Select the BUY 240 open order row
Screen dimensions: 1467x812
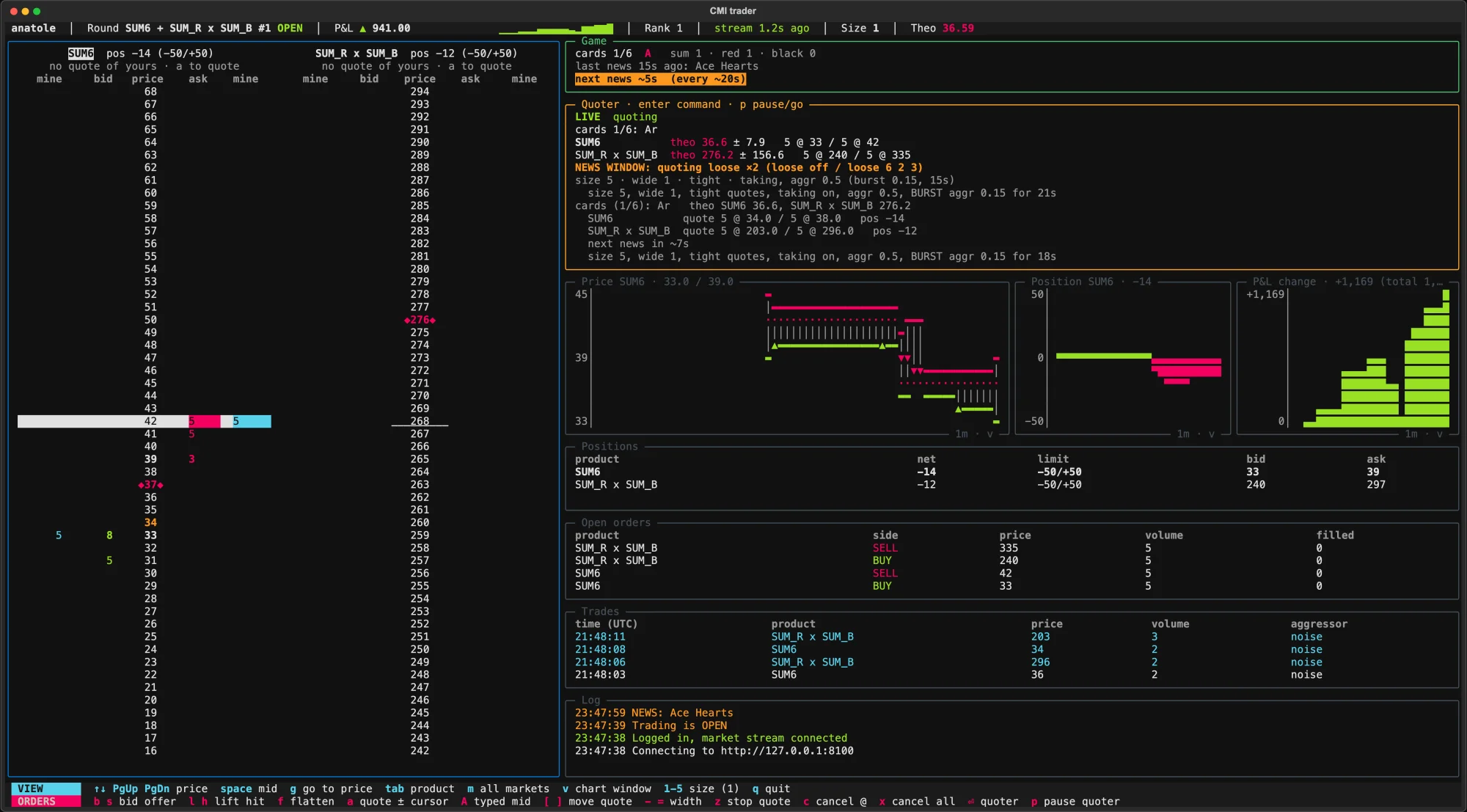tap(1012, 560)
